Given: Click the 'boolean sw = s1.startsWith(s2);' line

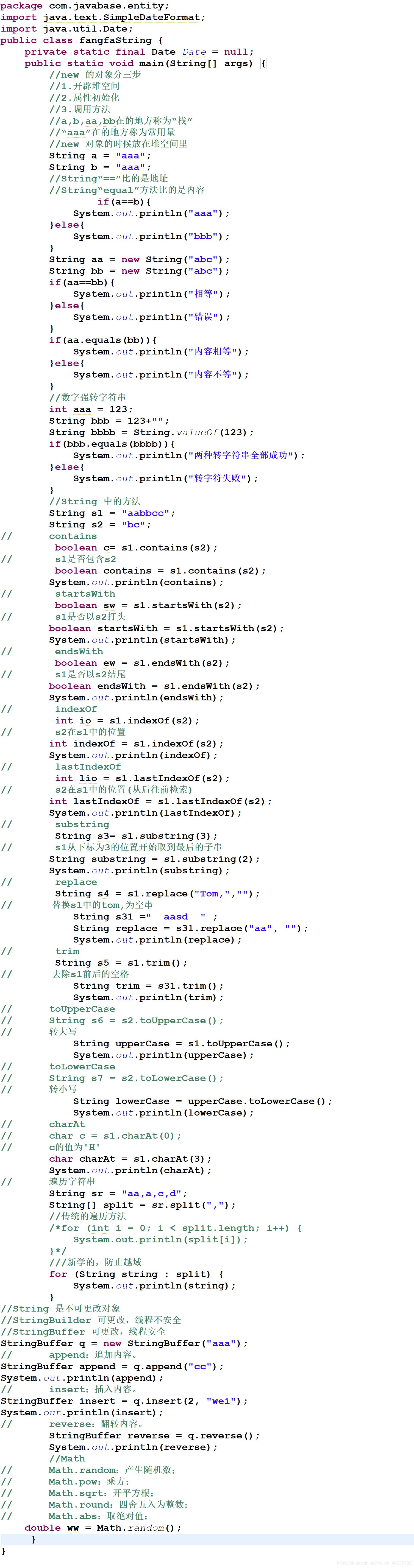Looking at the screenshot, I should point(149,606).
